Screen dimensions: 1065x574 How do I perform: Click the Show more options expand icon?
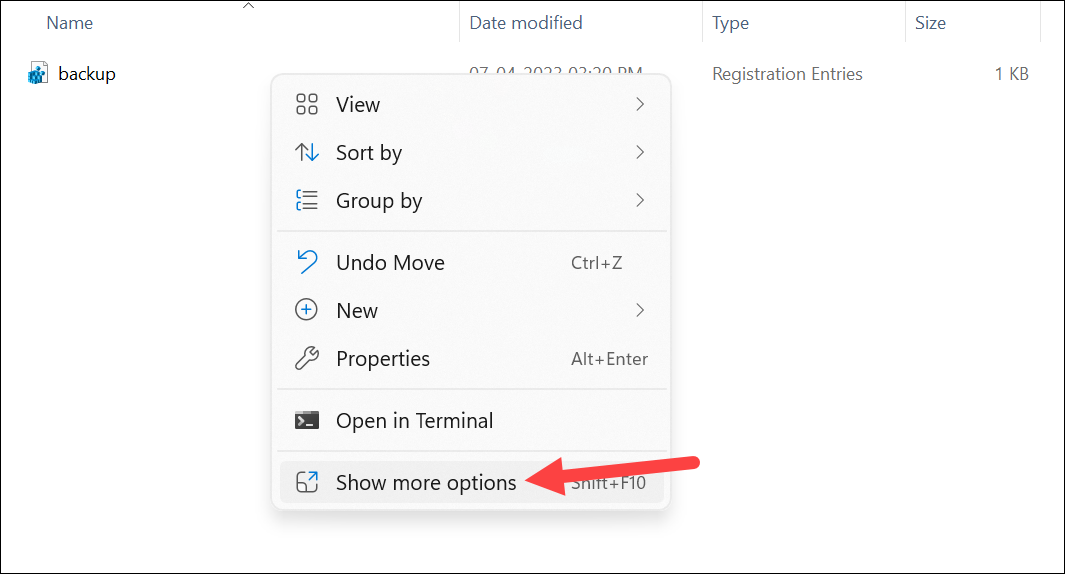pos(306,482)
